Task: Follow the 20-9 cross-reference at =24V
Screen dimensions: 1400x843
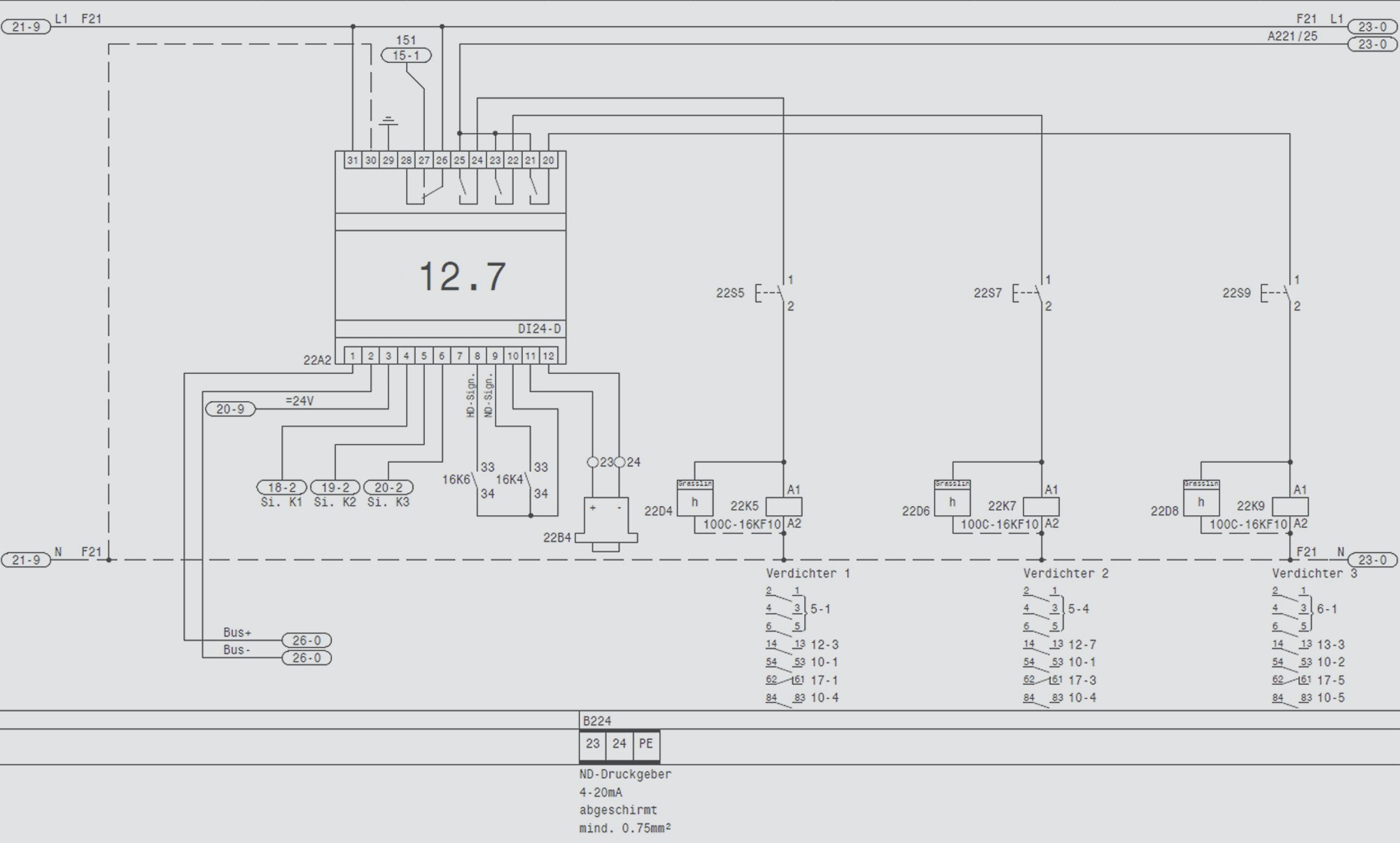Action: click(x=230, y=409)
